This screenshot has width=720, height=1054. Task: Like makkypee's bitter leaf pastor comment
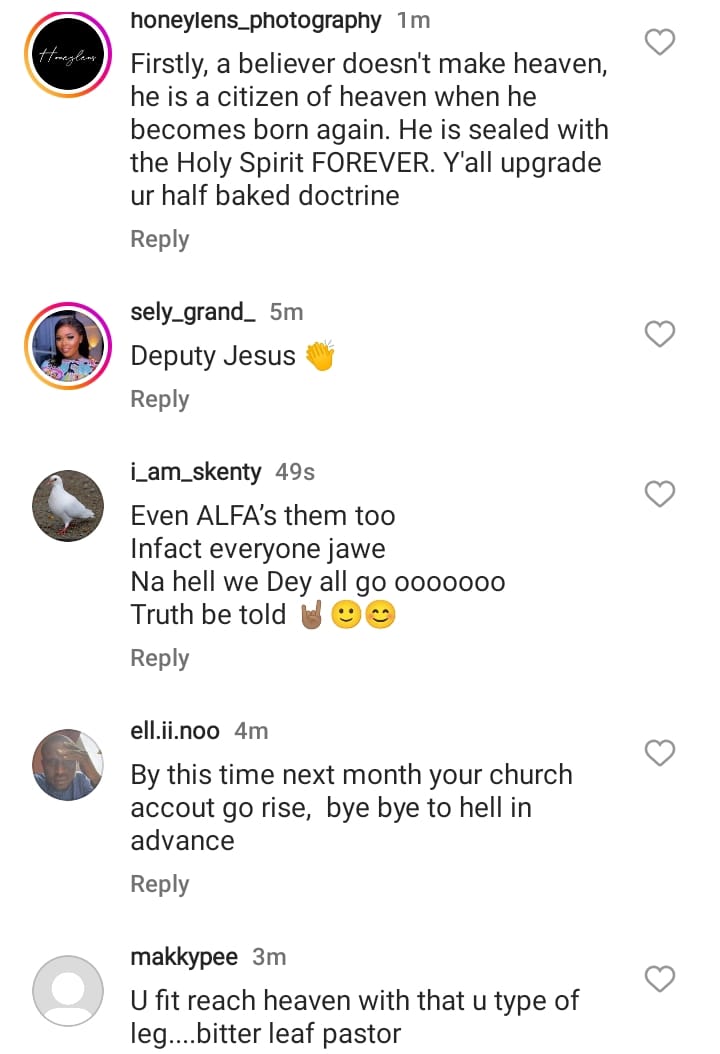click(660, 979)
